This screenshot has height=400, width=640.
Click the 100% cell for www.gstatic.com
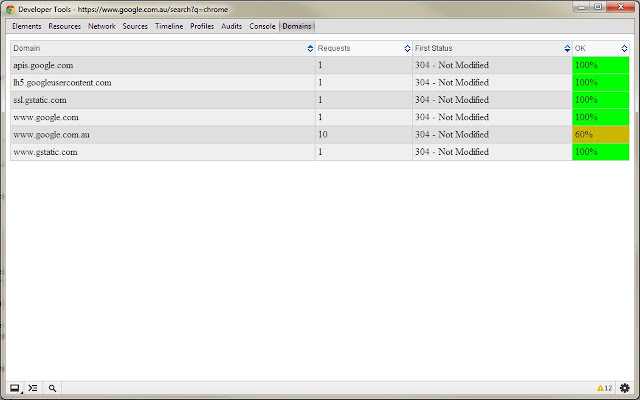pos(601,152)
